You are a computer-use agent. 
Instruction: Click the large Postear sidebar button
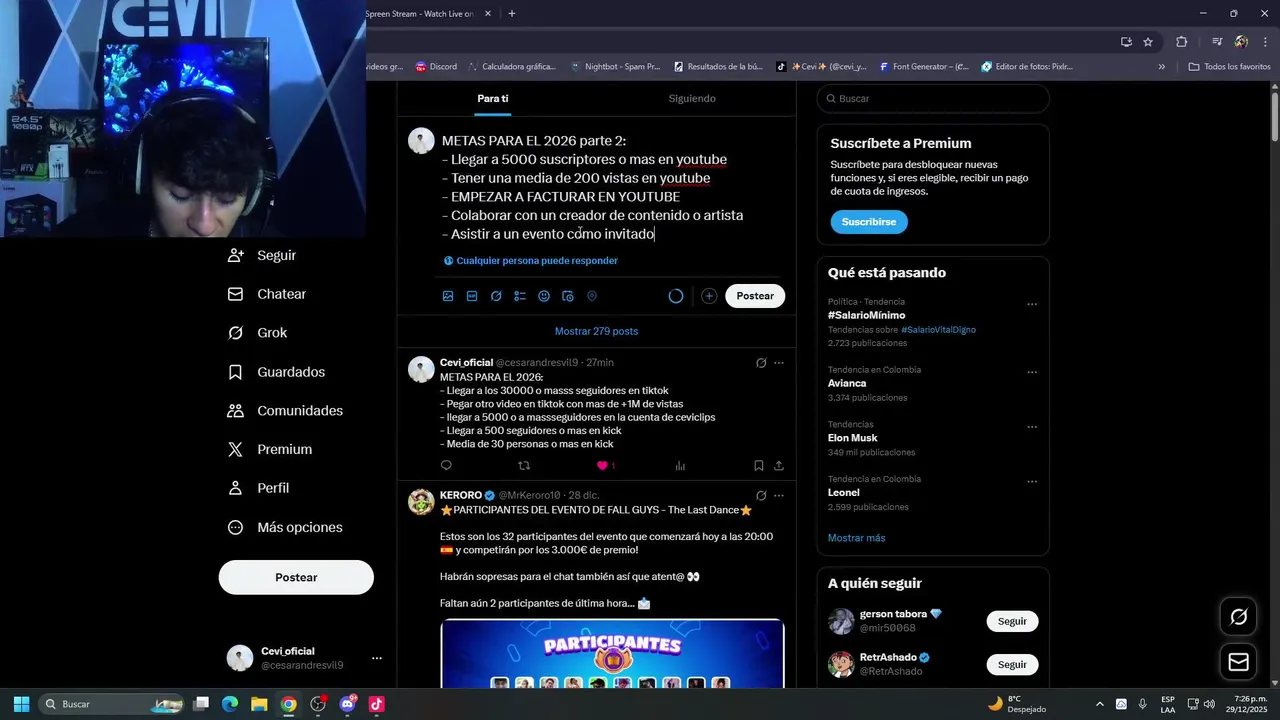296,577
